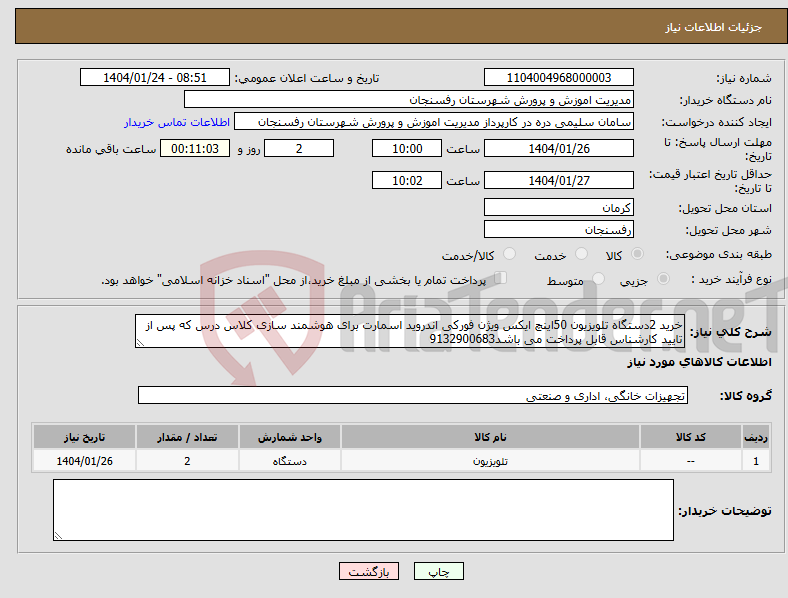Click the چاپ (print) button
This screenshot has height=598, width=788.
pos(438,571)
